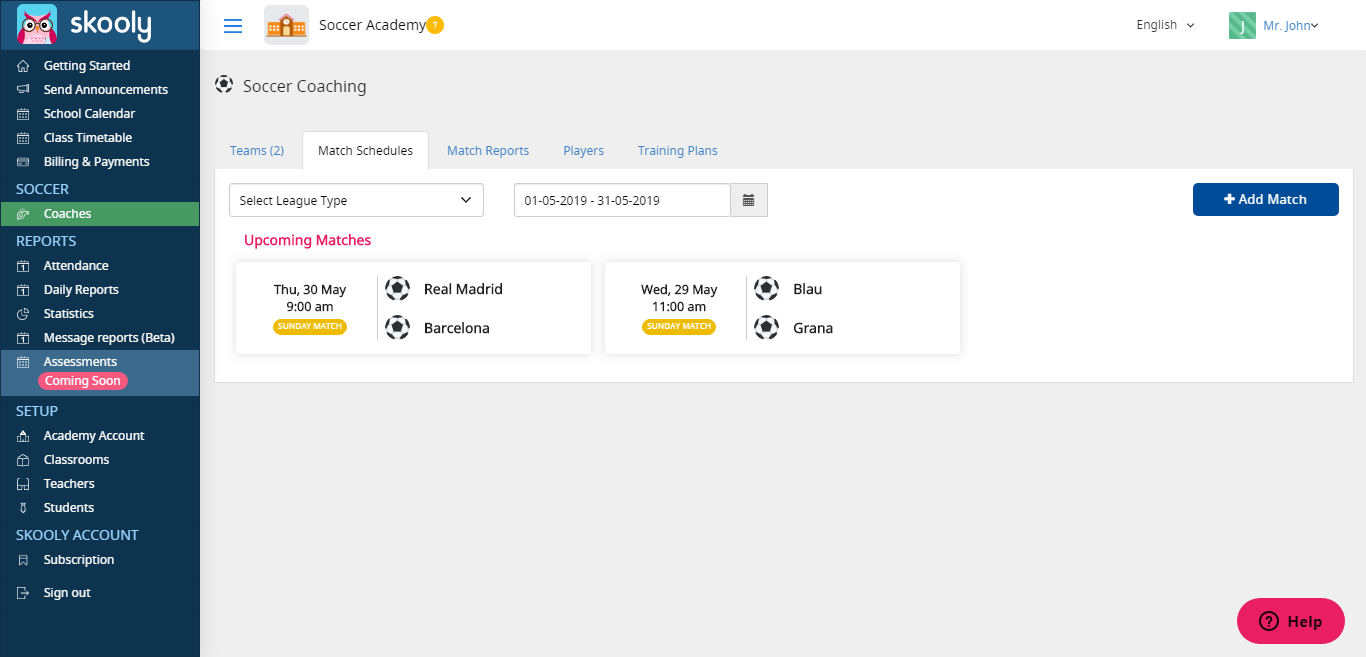Click the Sign out door icon
The height and width of the screenshot is (657, 1366).
[23, 593]
